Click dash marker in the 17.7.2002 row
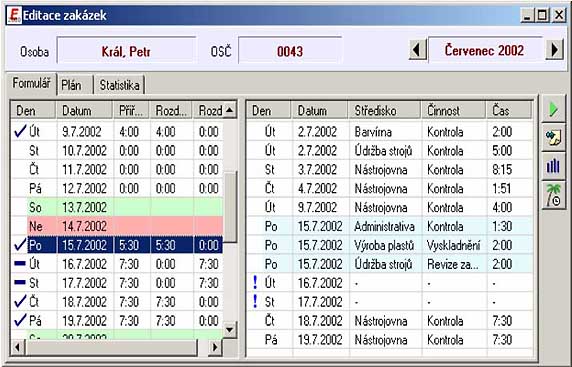572x367 pixels. (x=20, y=282)
